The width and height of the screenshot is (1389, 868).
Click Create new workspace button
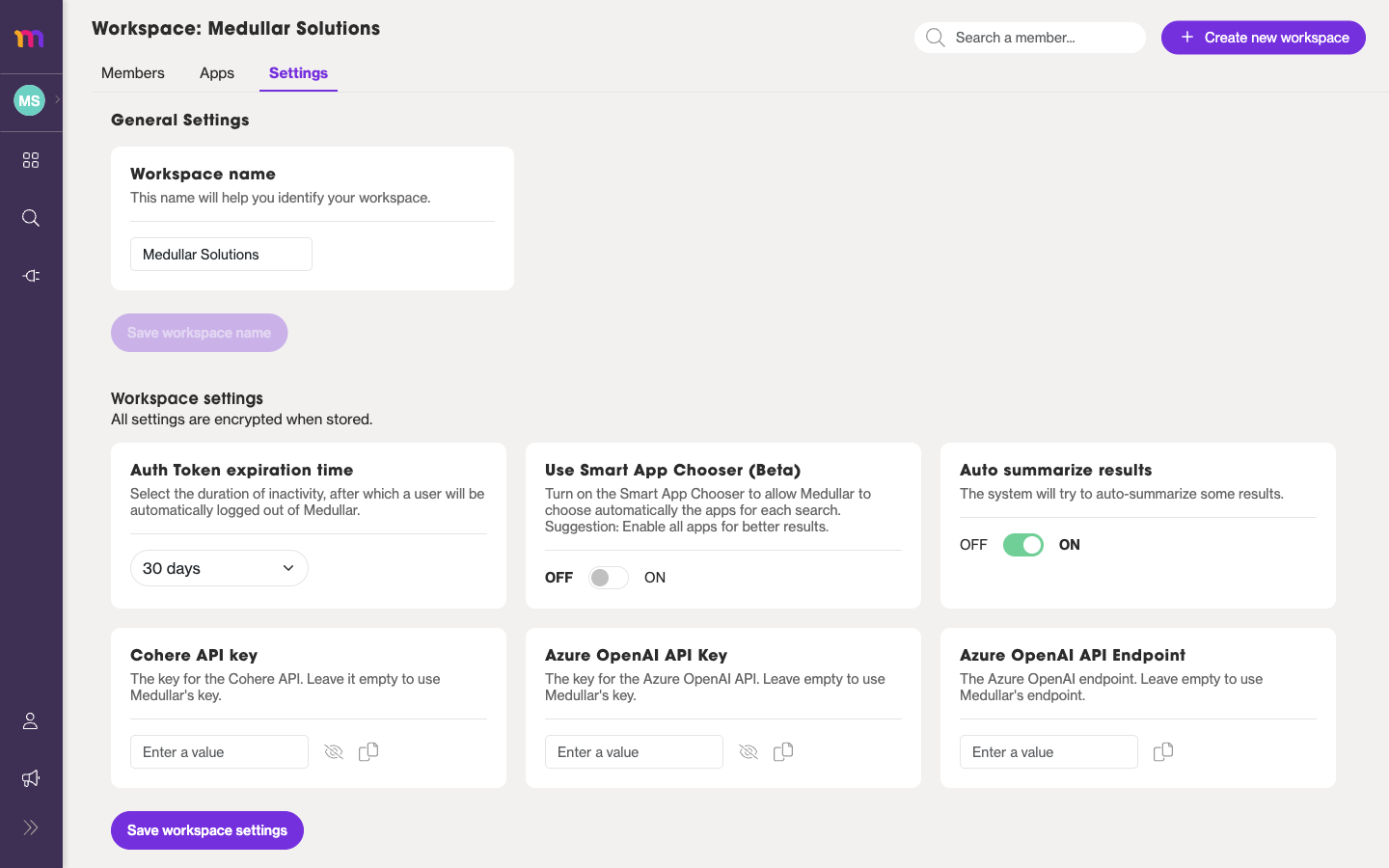[x=1263, y=38]
